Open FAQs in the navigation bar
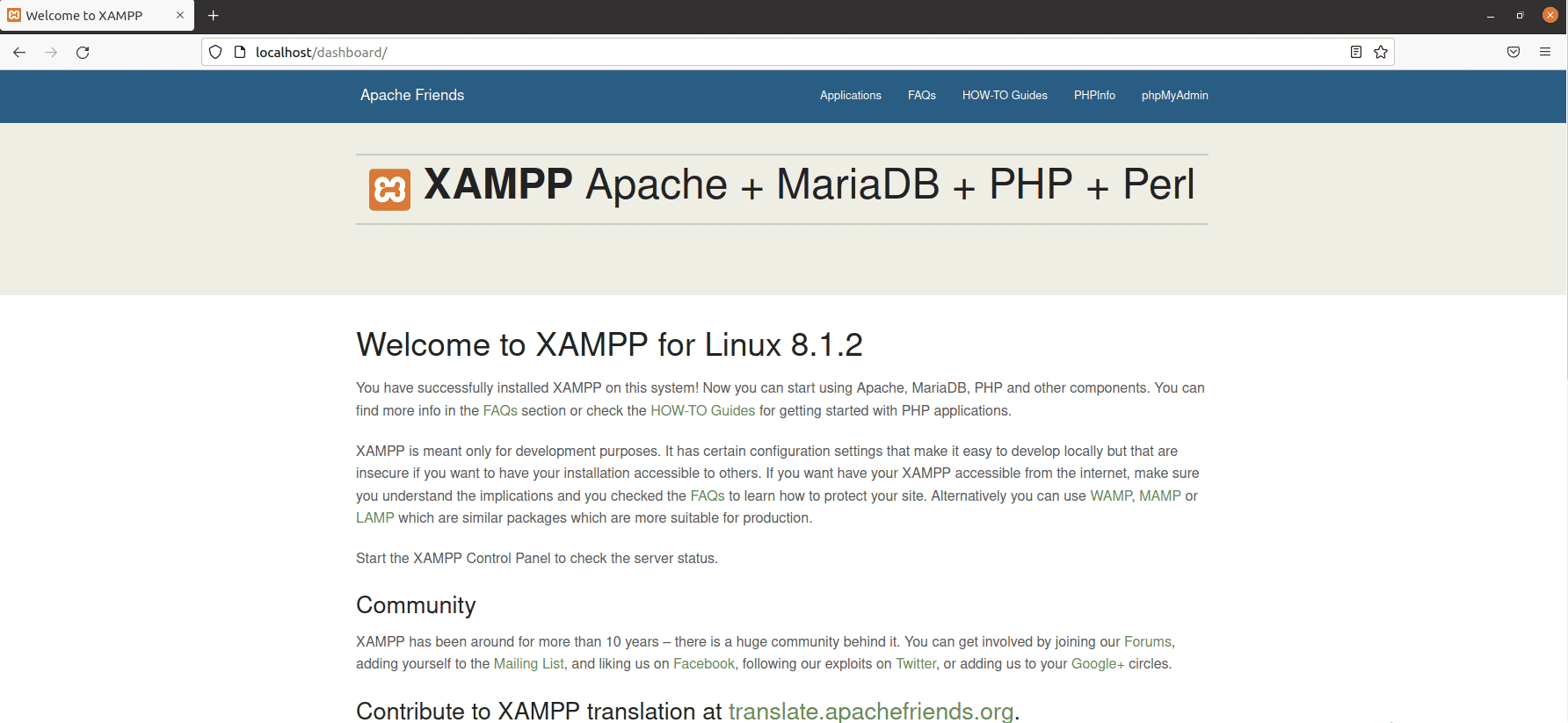The image size is (1568, 723). tap(922, 96)
